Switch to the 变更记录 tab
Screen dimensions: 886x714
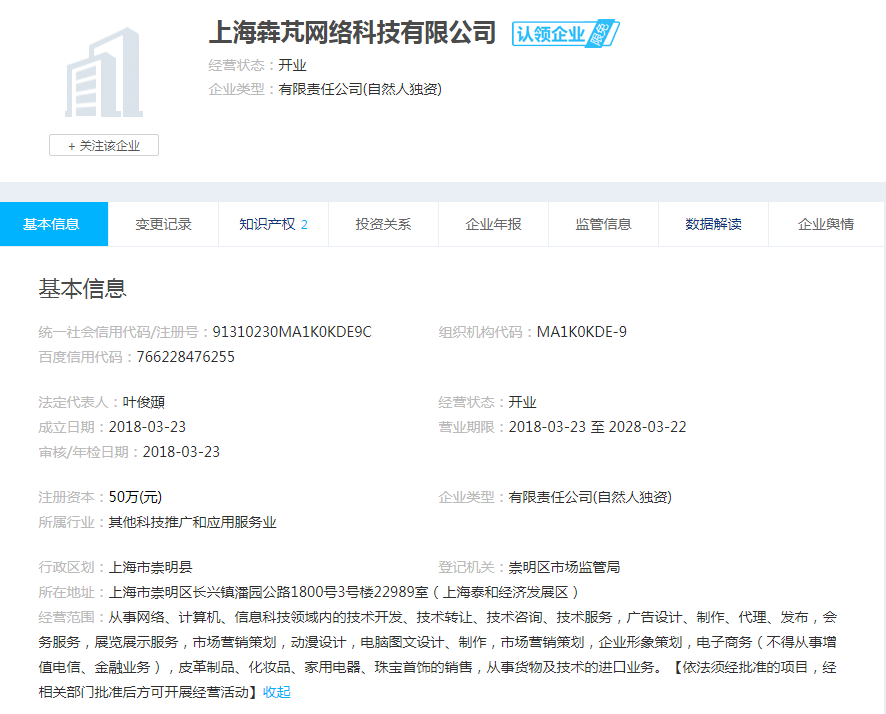163,224
